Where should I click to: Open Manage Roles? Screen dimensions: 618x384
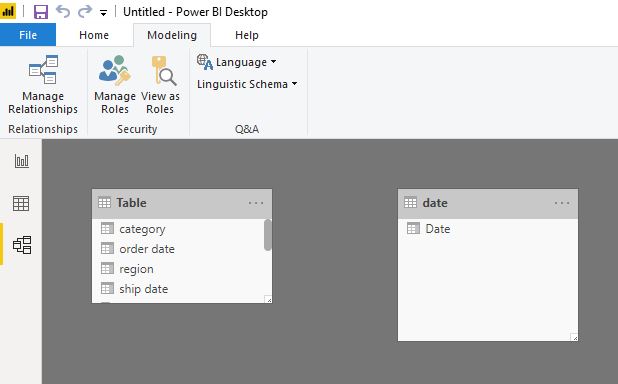point(115,85)
